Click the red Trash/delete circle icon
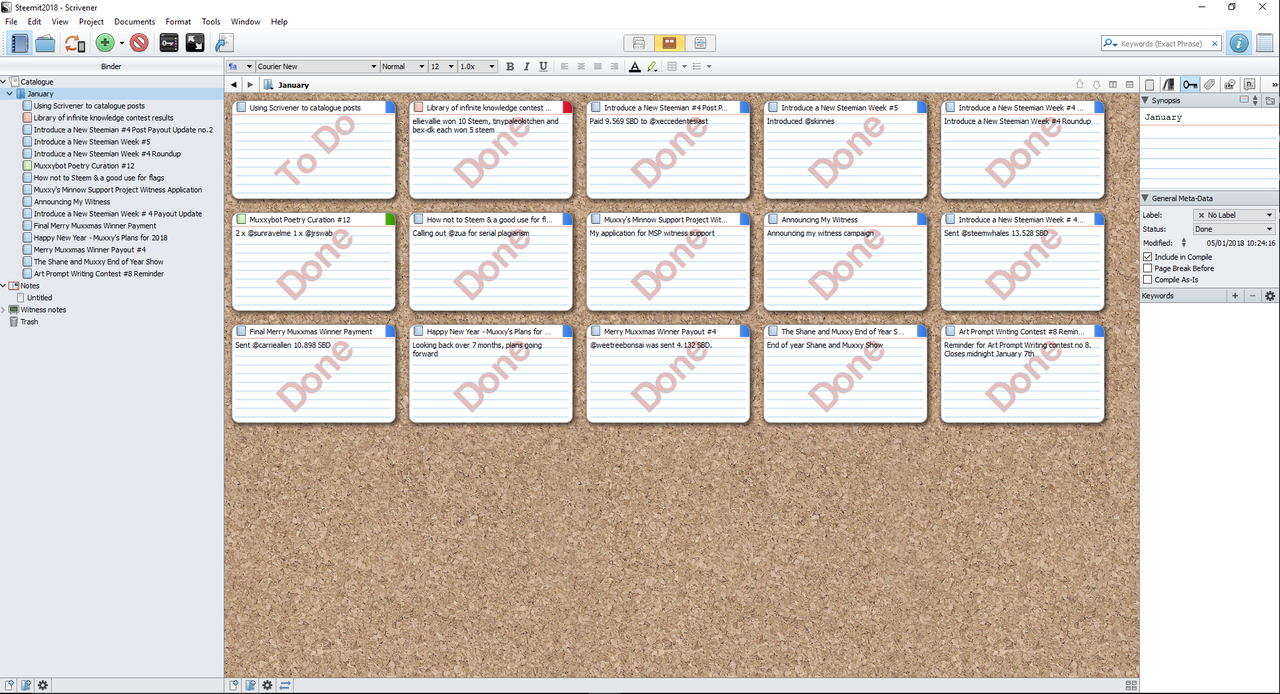 point(139,43)
